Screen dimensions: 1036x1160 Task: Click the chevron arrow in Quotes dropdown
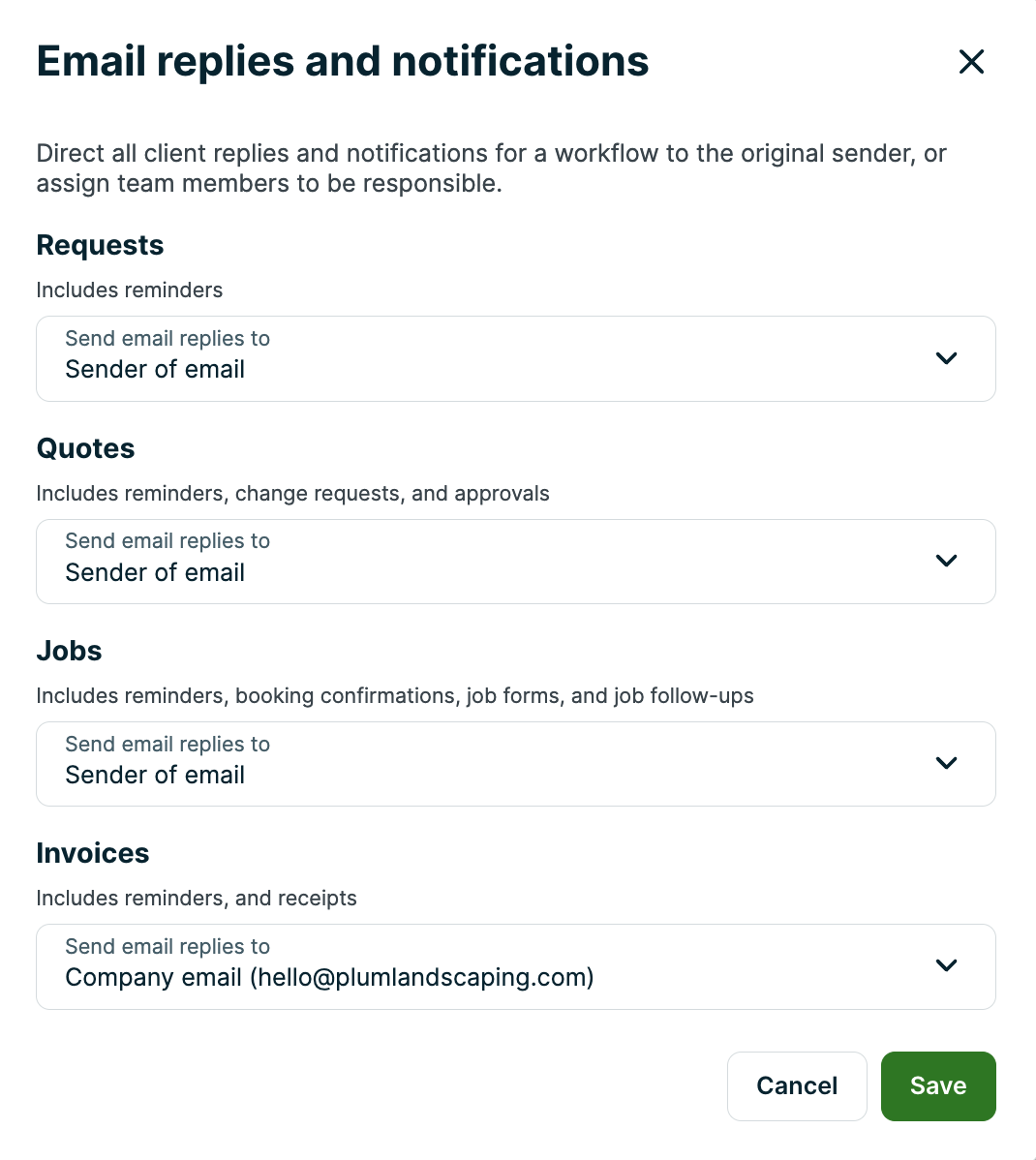(946, 561)
